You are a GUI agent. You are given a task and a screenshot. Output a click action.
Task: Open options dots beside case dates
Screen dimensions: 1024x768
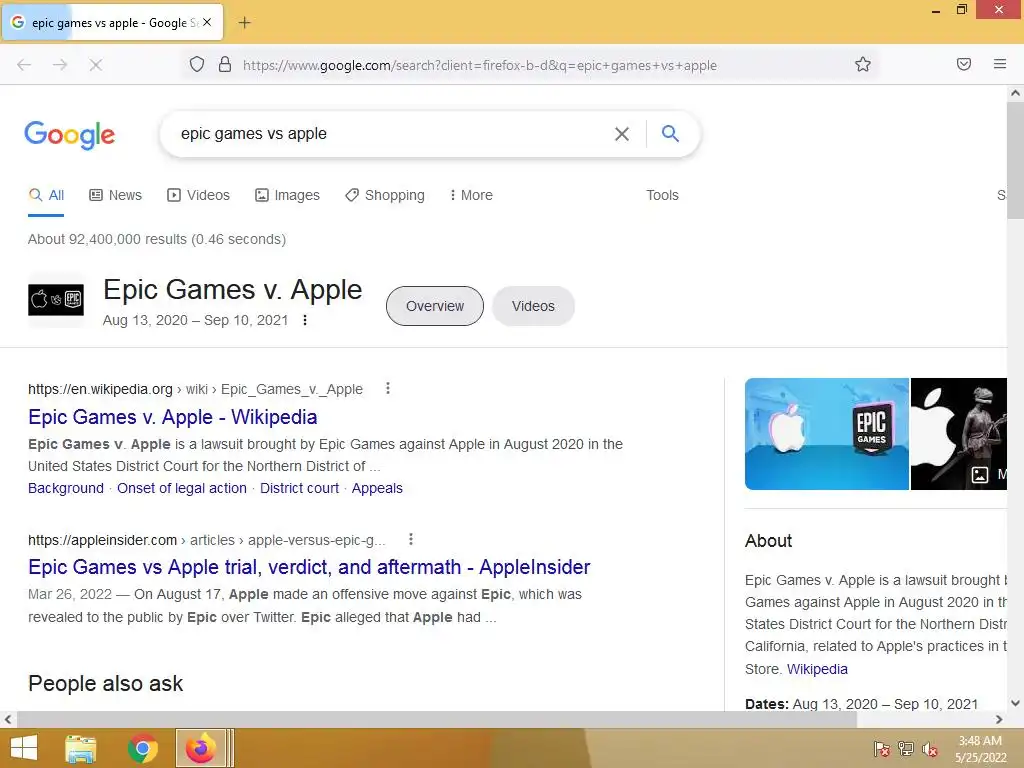(304, 320)
